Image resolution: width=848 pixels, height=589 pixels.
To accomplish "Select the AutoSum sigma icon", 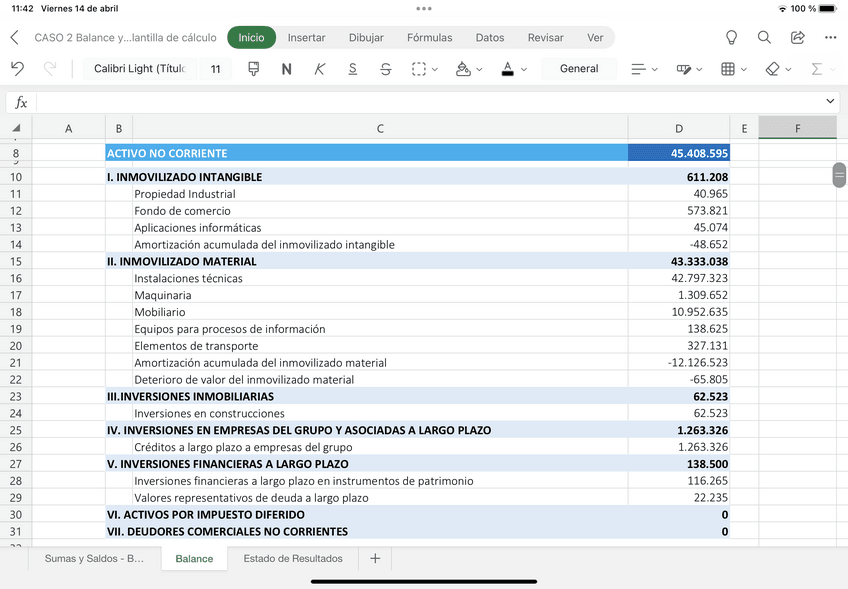I will tap(818, 68).
